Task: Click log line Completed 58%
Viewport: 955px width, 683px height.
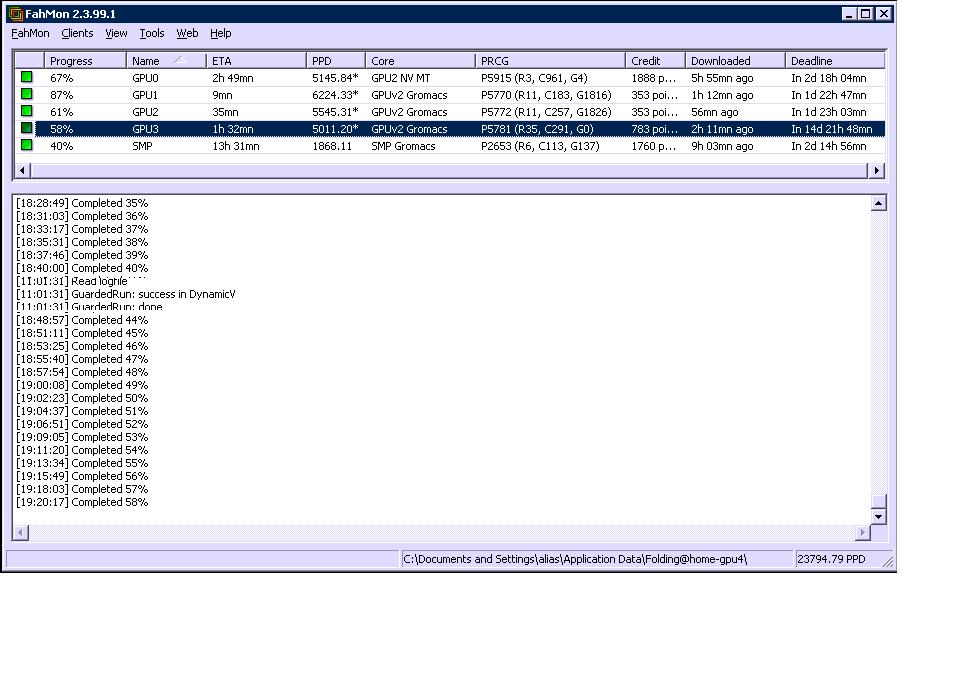Action: (x=82, y=502)
